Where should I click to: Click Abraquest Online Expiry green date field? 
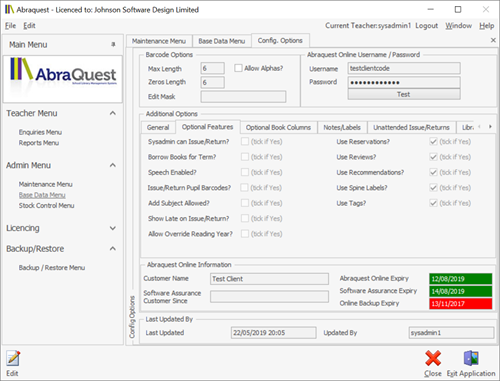pyautogui.click(x=461, y=279)
